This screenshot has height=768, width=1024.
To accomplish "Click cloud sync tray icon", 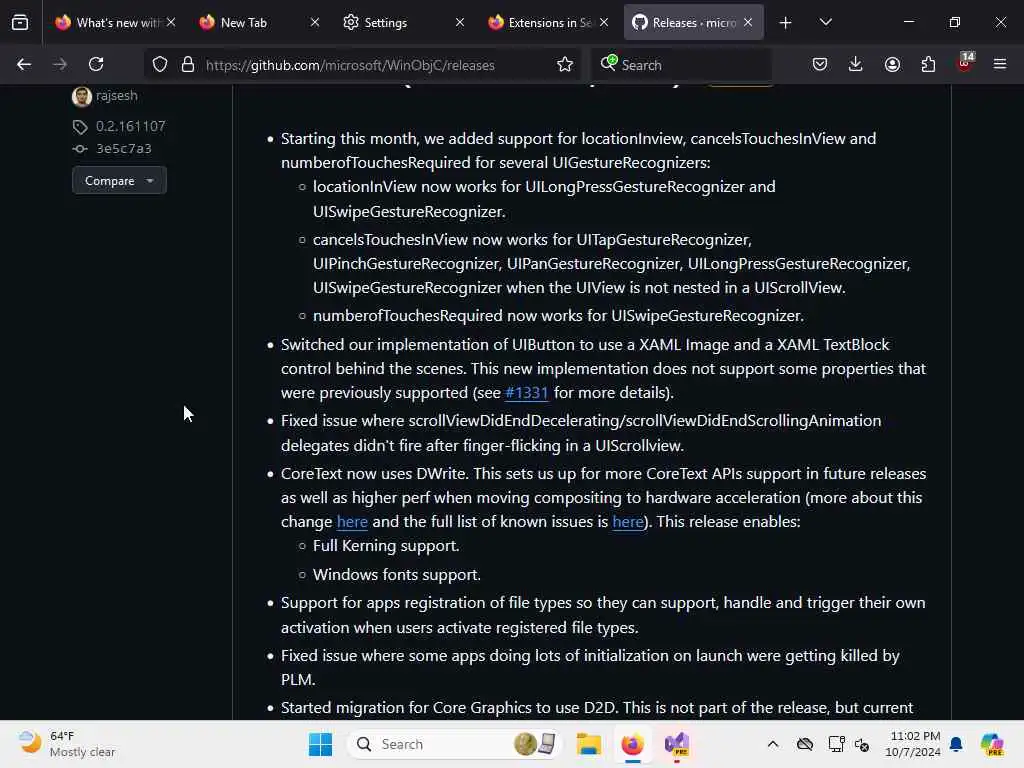I will coord(805,744).
